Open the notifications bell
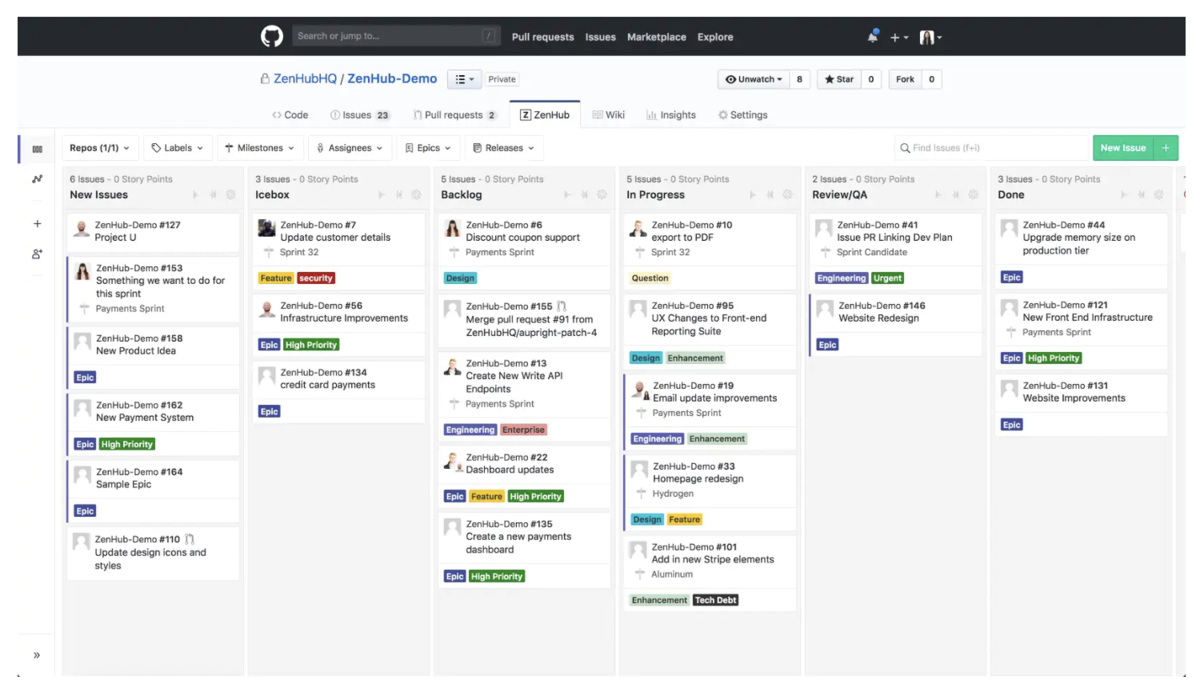This screenshot has height=696, width=1200. pyautogui.click(x=872, y=36)
